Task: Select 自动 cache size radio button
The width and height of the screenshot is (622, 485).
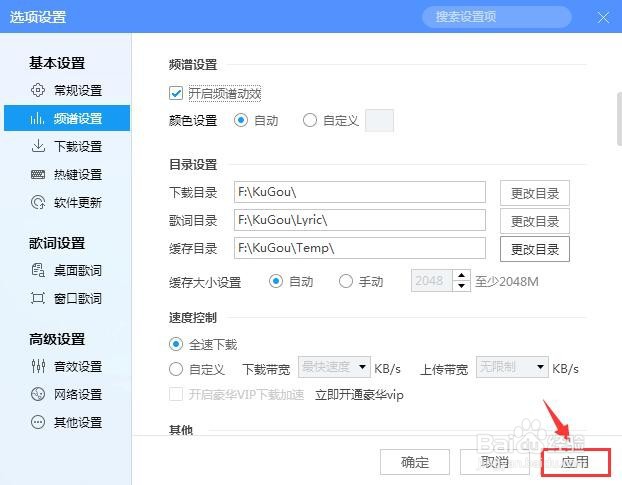Action: [x=276, y=282]
